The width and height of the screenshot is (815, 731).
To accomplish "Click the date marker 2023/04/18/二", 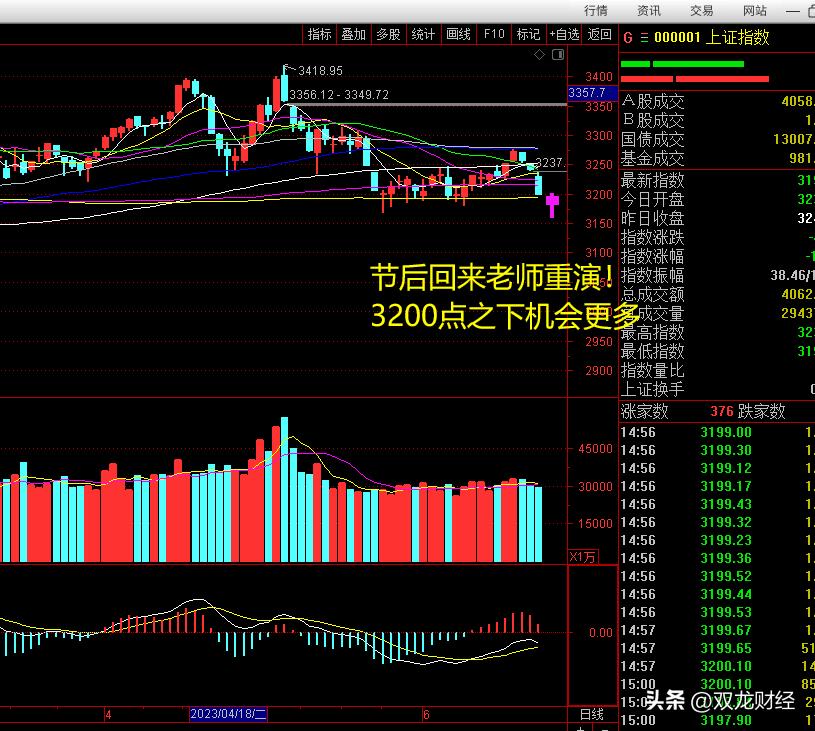I will pos(228,714).
